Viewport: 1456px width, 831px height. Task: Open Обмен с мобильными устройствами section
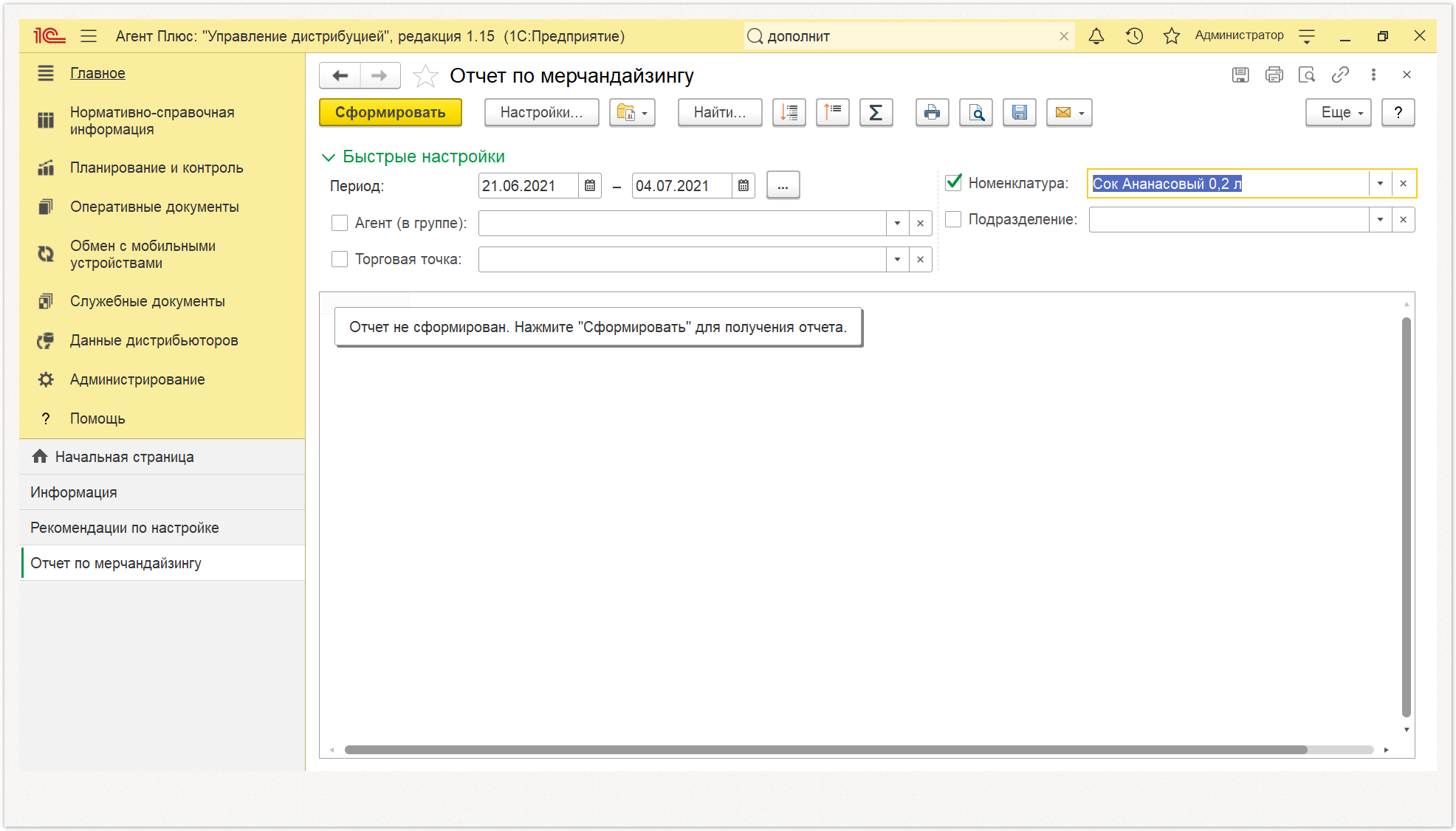[x=142, y=254]
